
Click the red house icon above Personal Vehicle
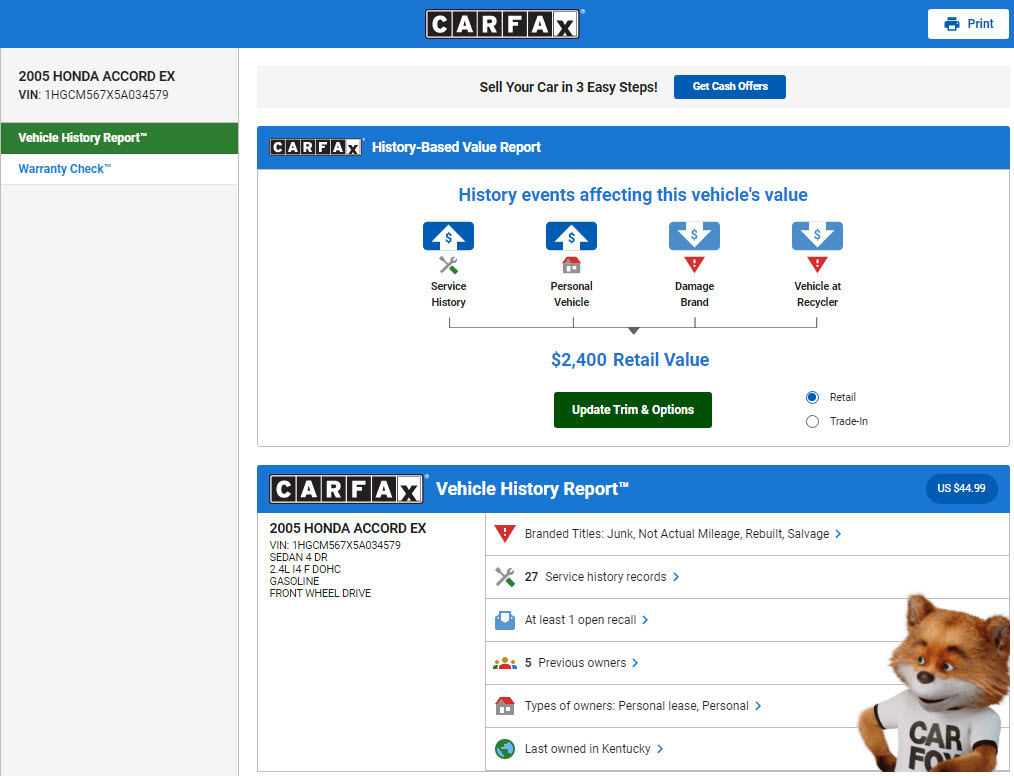571,265
